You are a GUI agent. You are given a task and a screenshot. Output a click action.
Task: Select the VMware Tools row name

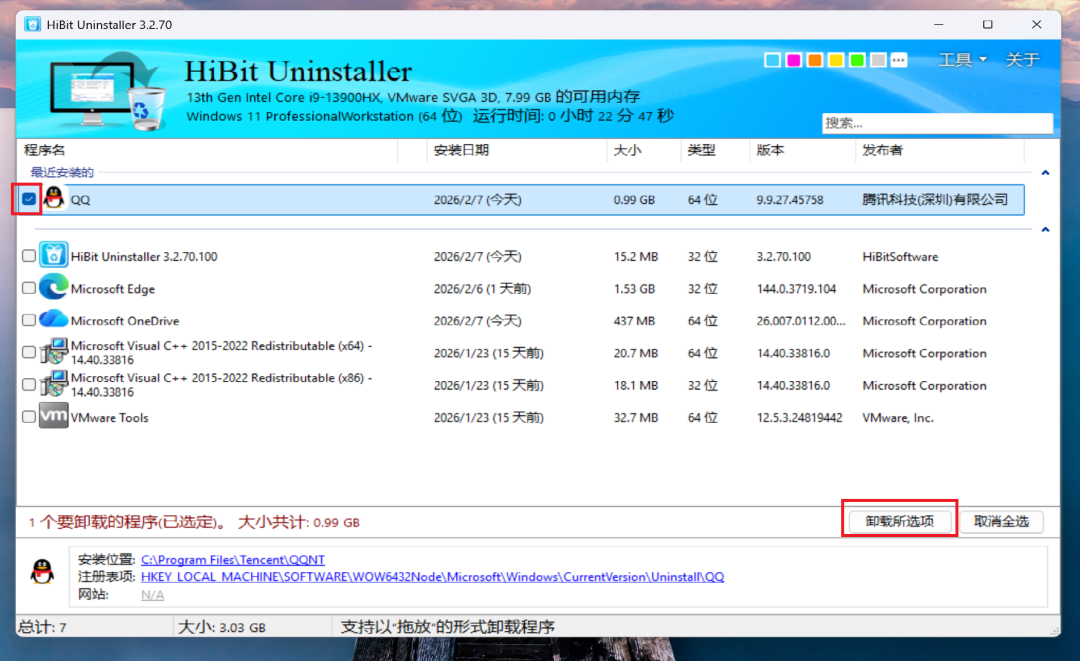(x=110, y=418)
